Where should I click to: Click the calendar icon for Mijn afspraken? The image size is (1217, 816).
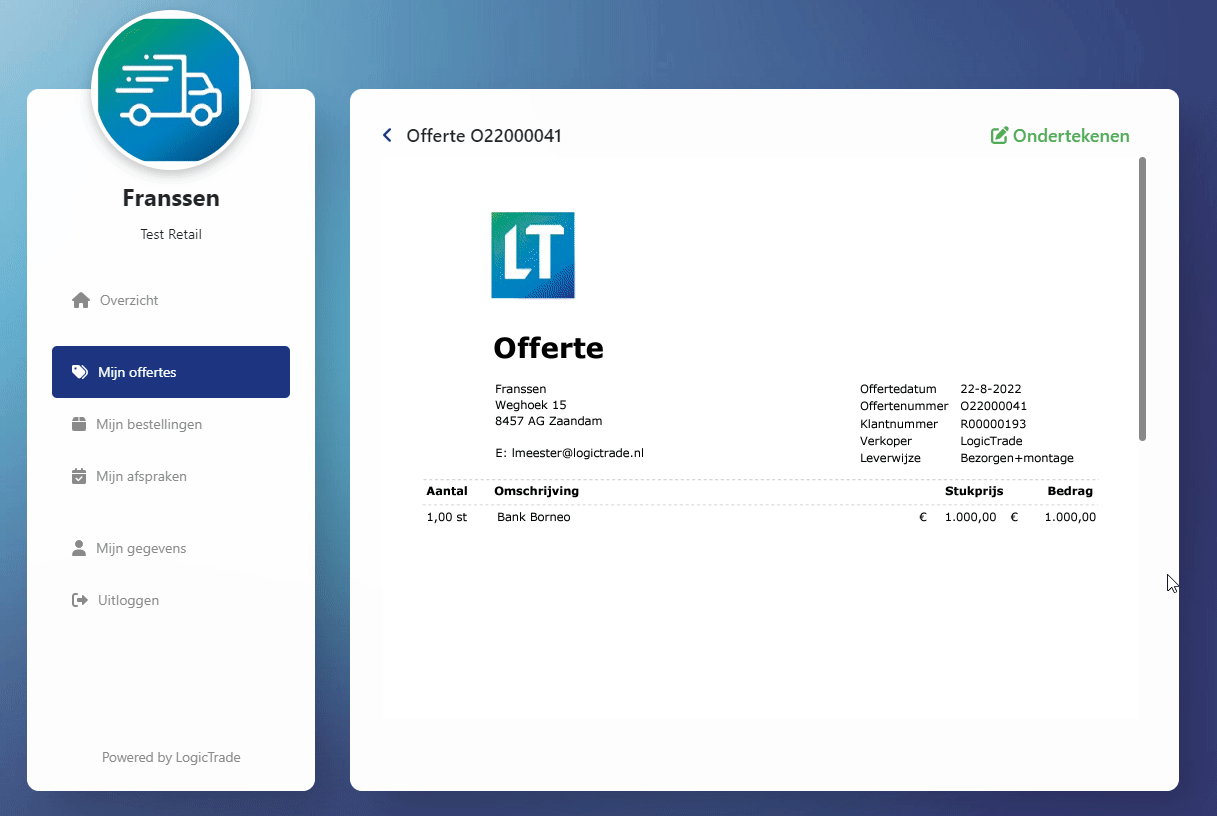coord(79,476)
